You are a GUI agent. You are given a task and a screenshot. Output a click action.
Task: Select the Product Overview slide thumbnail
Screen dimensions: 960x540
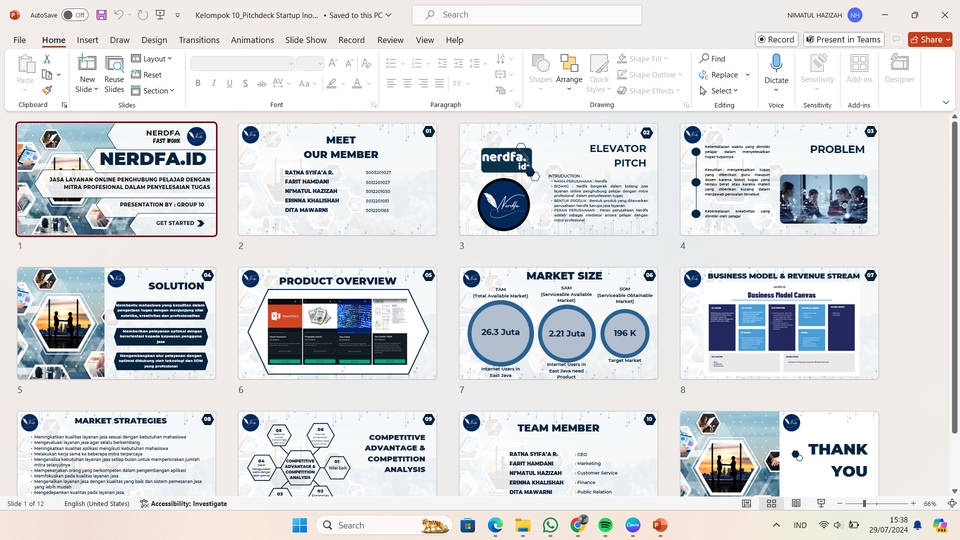337,323
